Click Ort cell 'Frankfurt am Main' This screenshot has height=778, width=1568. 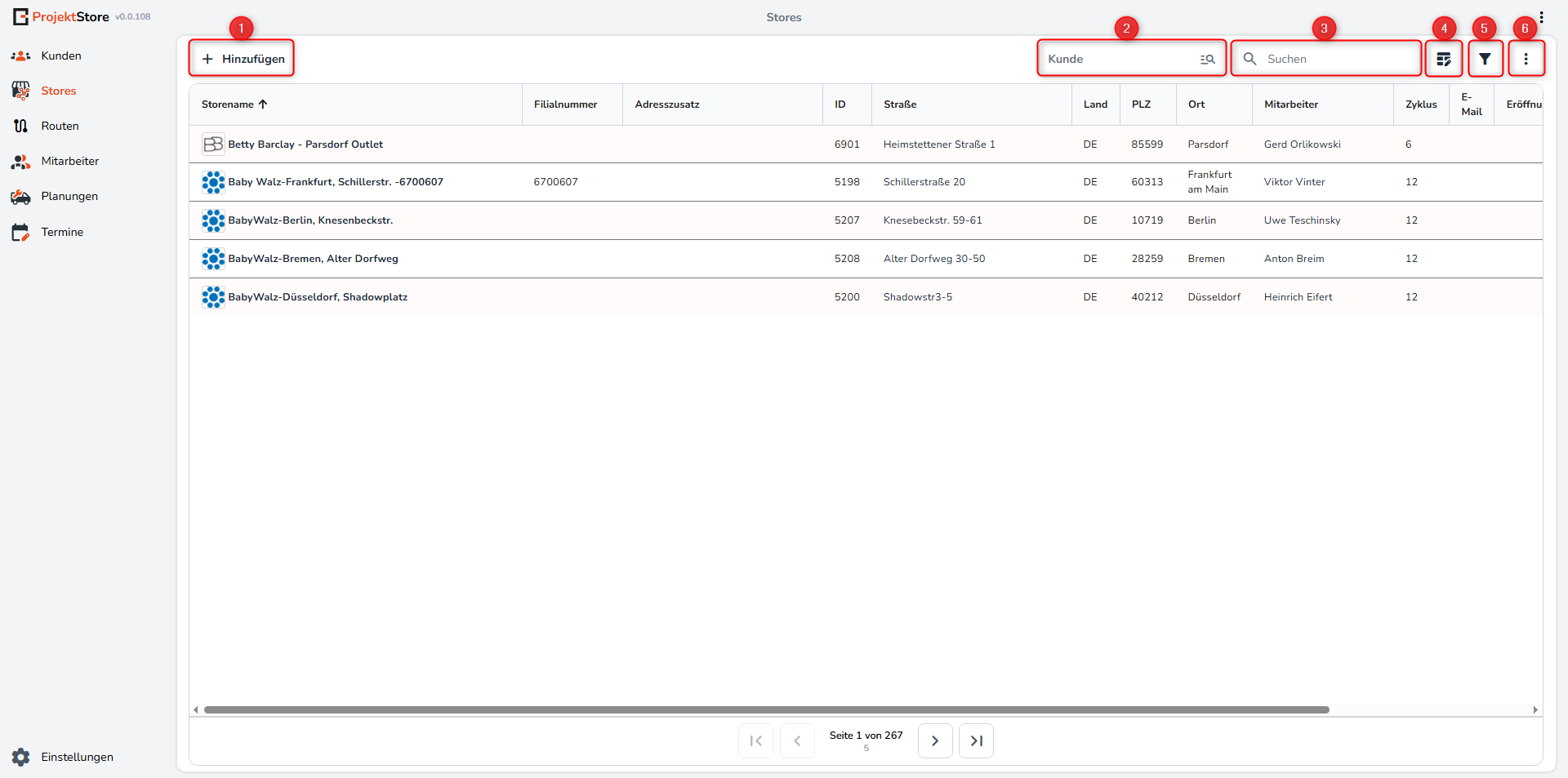click(x=1209, y=182)
